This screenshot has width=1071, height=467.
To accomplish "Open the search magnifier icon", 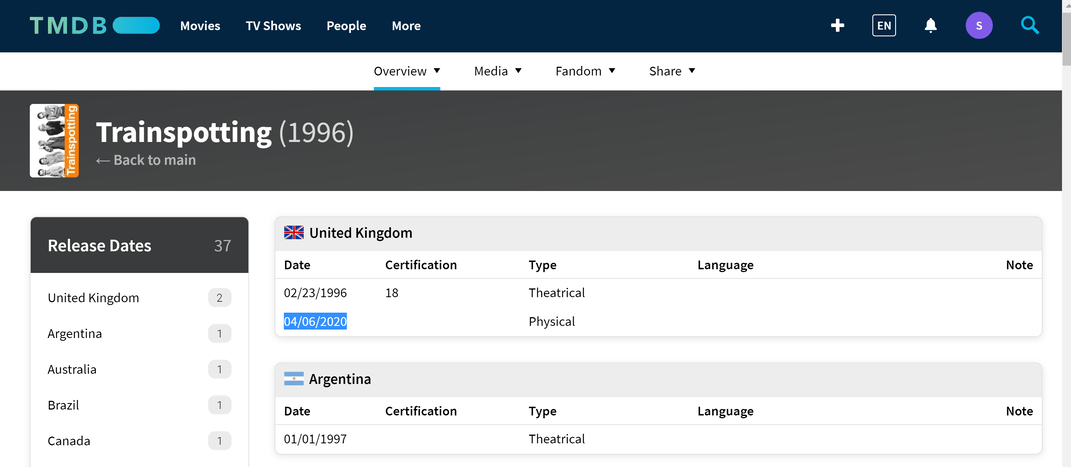I will pyautogui.click(x=1030, y=26).
